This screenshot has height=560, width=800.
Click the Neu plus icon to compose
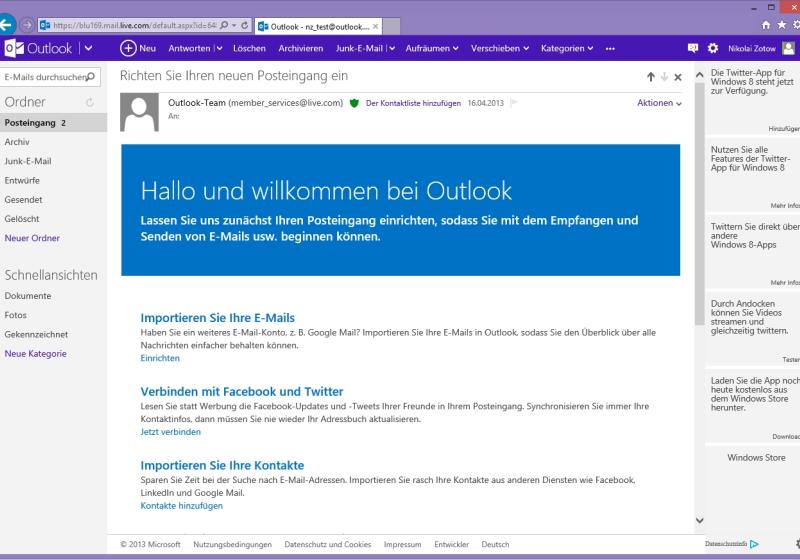pos(128,48)
